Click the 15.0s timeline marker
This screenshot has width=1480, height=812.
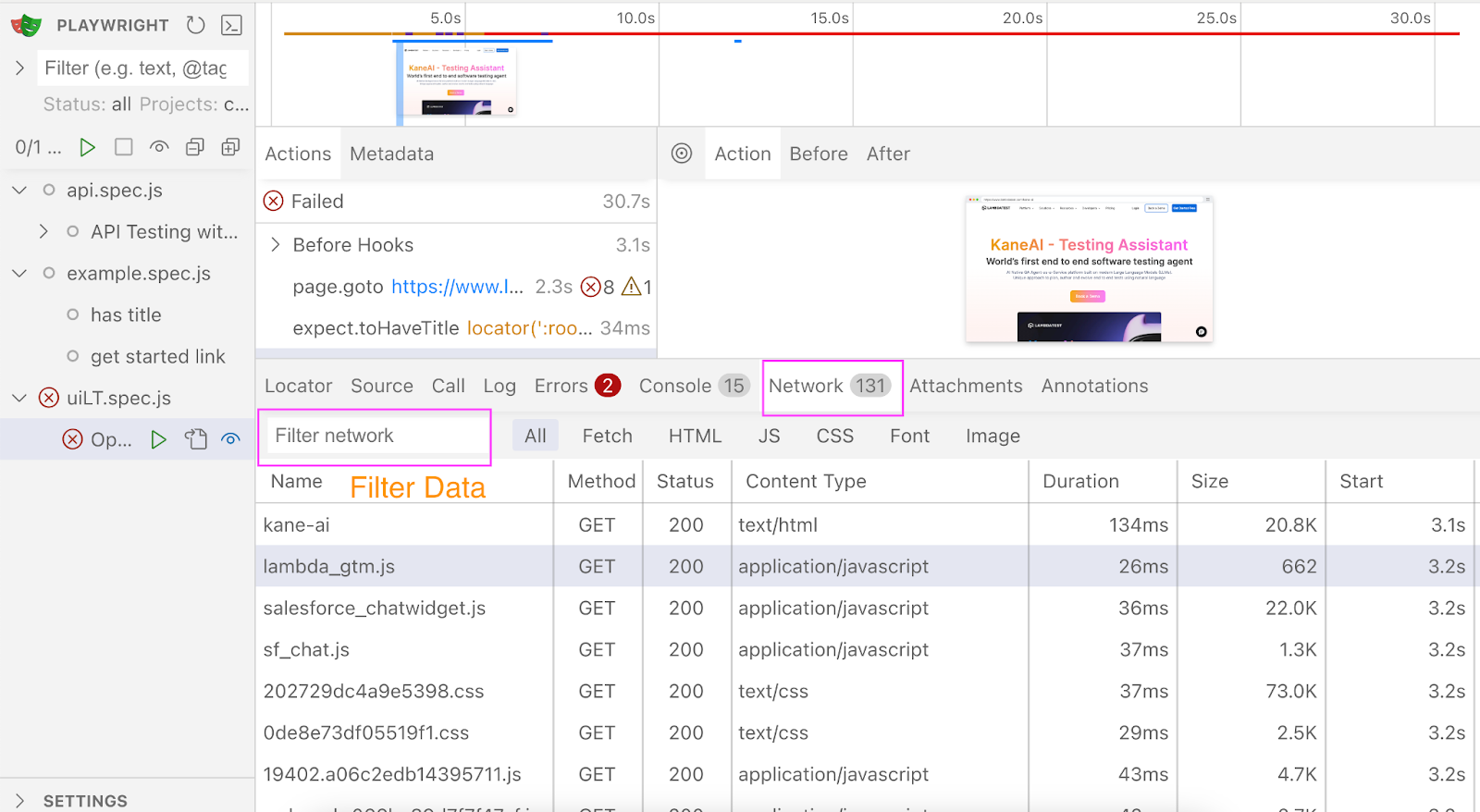[830, 18]
